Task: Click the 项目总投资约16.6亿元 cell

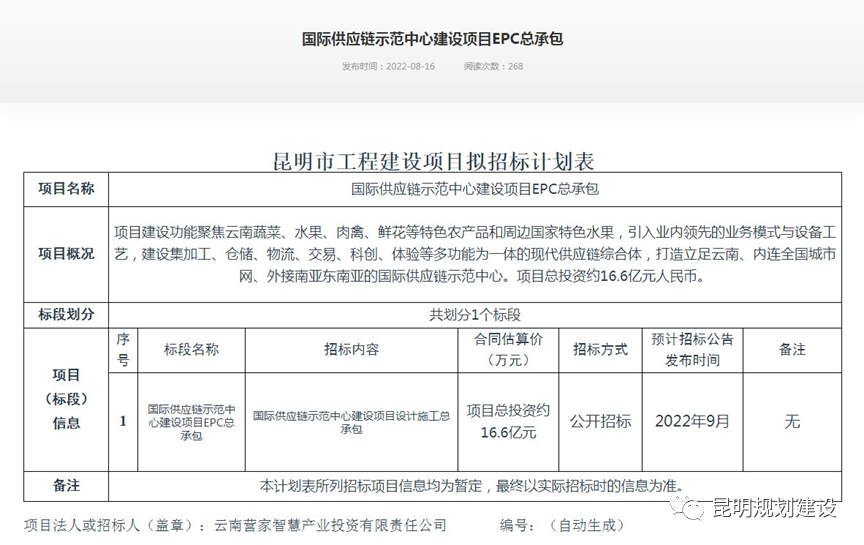Action: coord(508,421)
